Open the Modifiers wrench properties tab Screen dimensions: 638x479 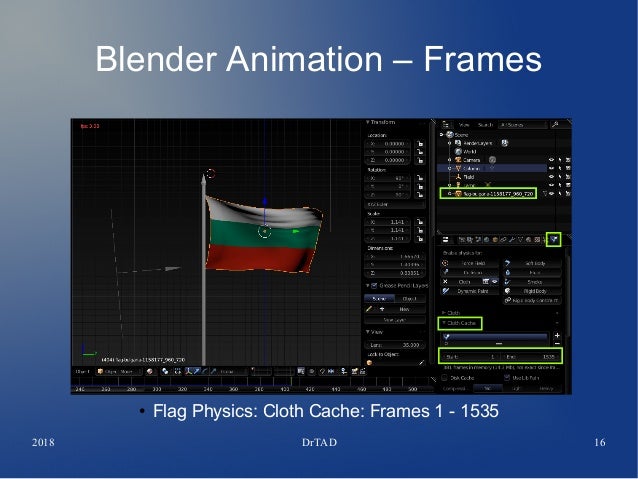(512, 239)
